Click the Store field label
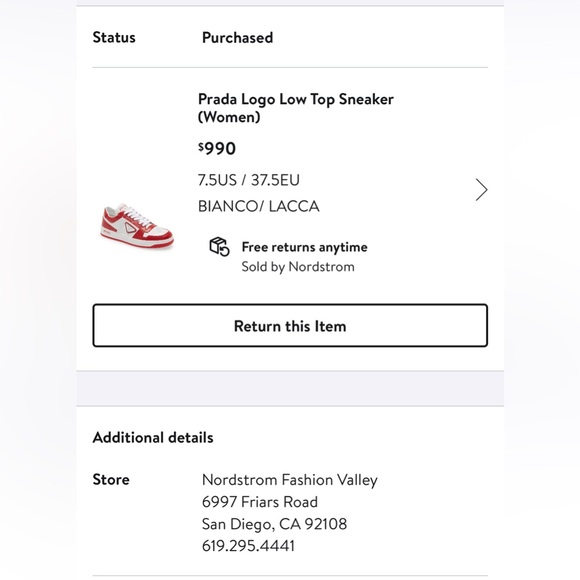This screenshot has width=580, height=580. (x=111, y=479)
